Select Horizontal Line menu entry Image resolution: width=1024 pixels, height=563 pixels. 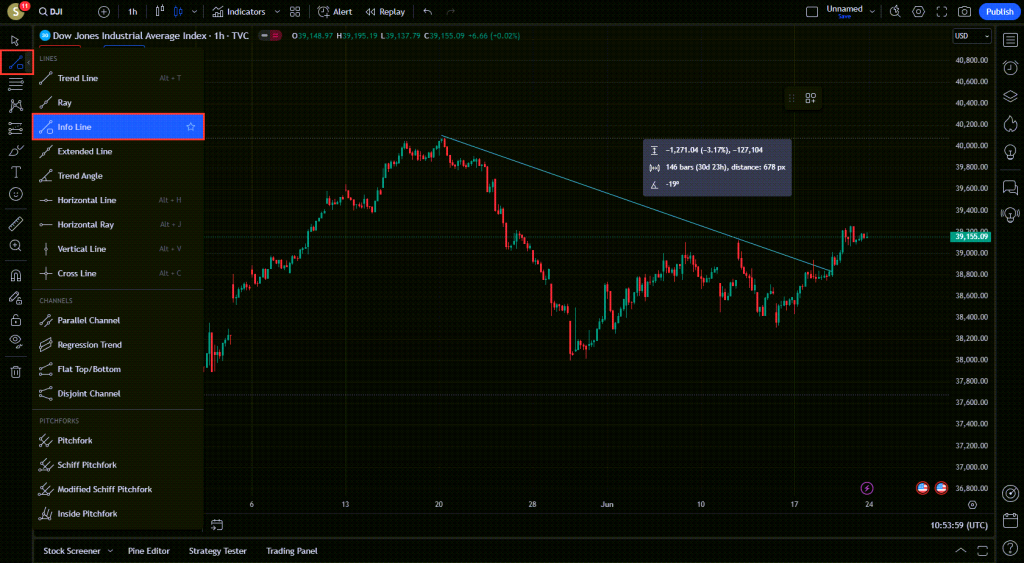(x=118, y=201)
